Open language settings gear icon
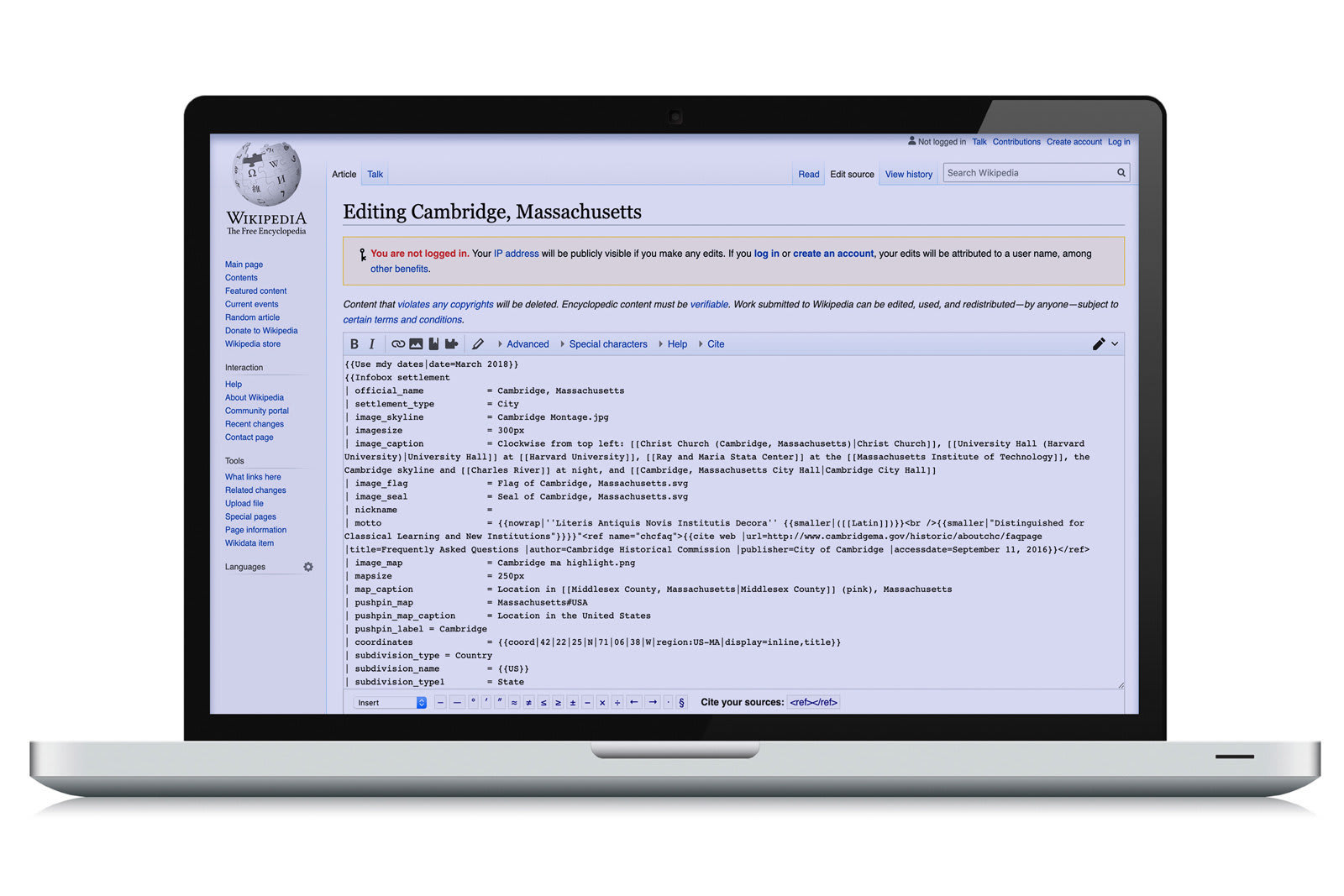Viewport: 1344px width, 896px height. click(308, 567)
